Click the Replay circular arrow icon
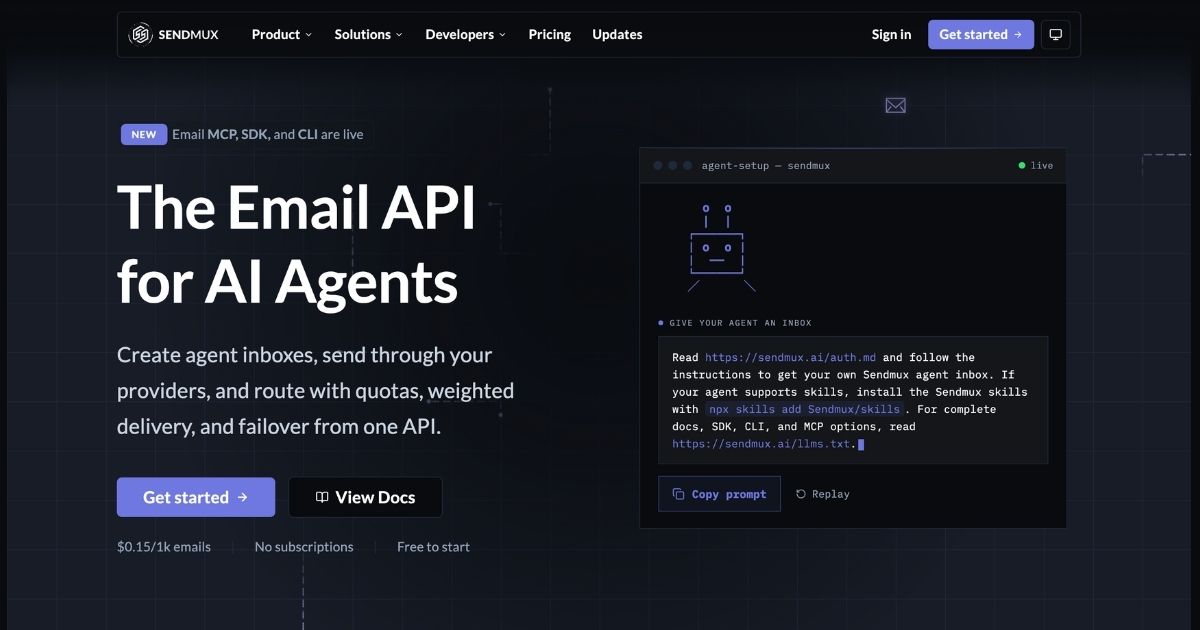This screenshot has height=630, width=1200. (801, 494)
